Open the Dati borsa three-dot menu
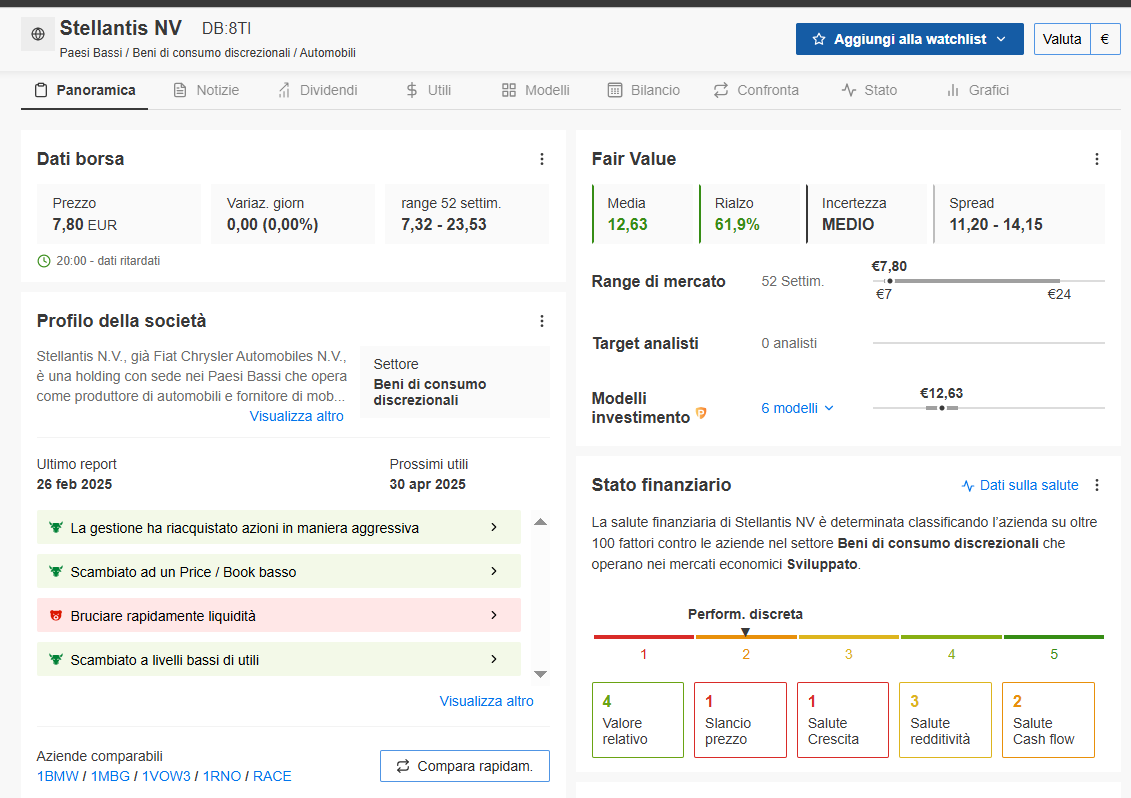1131x798 pixels. 542,159
